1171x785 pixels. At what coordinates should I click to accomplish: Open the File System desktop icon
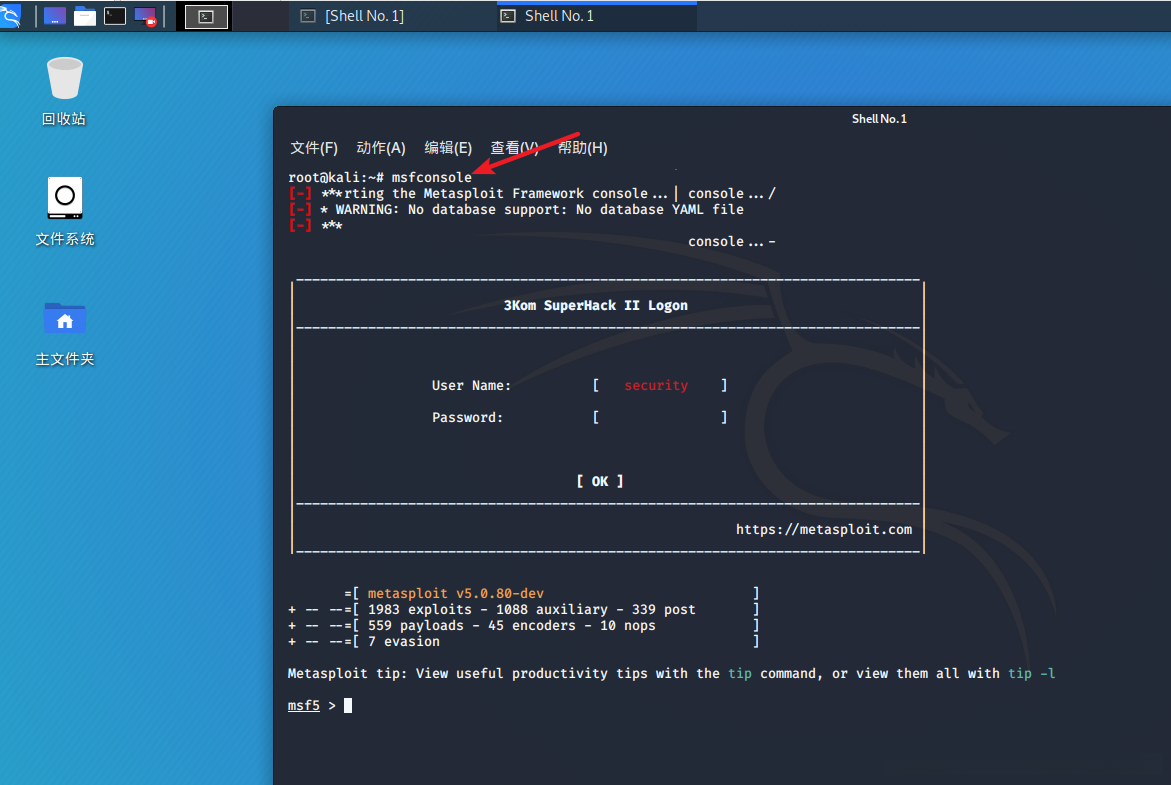point(64,211)
